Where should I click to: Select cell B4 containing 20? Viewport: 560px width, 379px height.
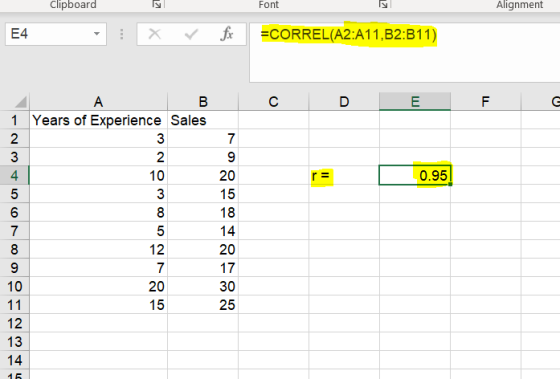(203, 175)
